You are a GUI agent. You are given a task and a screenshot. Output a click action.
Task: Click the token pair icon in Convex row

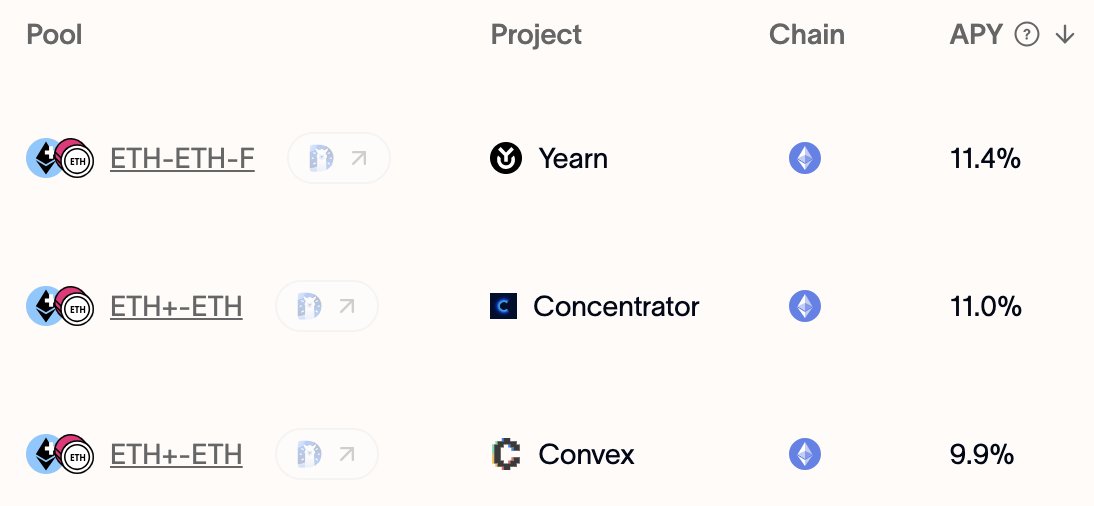coord(60,454)
